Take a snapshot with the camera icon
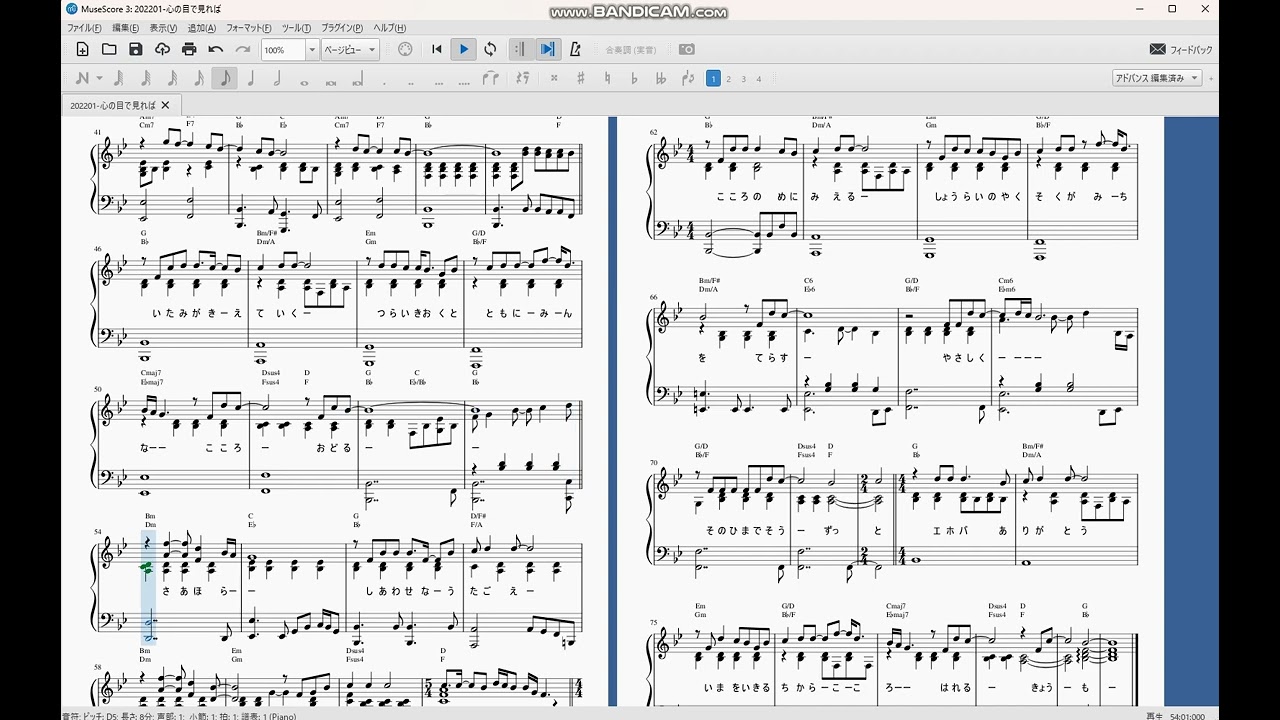Viewport: 1280px width, 720px height. click(687, 49)
